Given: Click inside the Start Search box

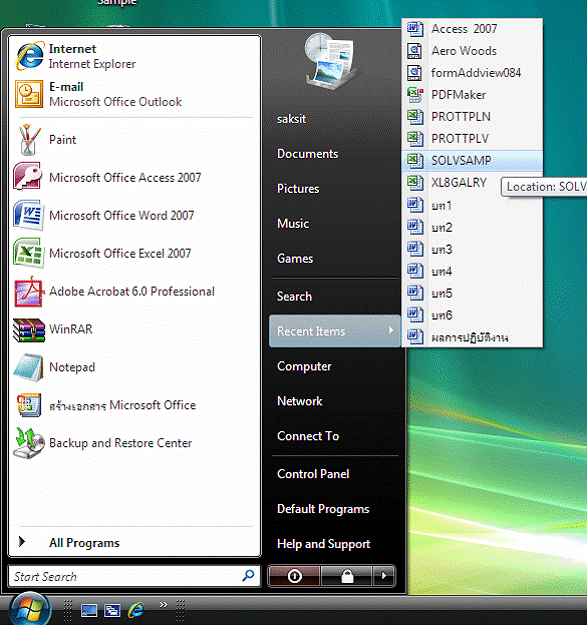Looking at the screenshot, I should click(134, 576).
